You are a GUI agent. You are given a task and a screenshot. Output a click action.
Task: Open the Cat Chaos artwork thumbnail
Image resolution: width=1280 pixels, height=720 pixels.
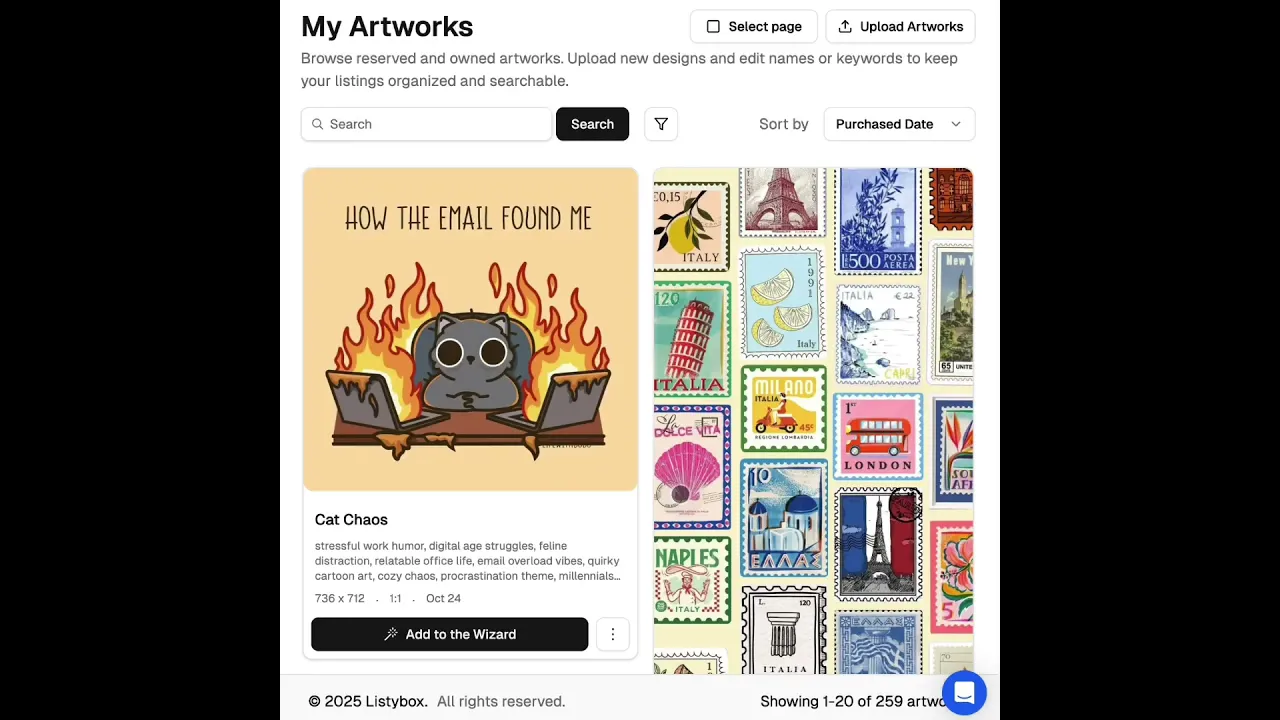click(x=470, y=330)
